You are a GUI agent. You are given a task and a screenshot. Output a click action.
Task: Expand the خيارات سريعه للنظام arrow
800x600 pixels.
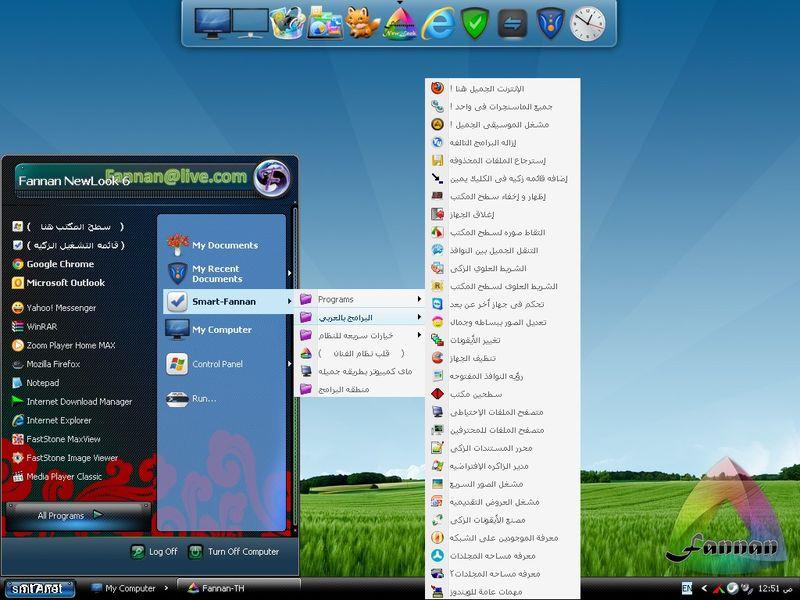(x=419, y=335)
